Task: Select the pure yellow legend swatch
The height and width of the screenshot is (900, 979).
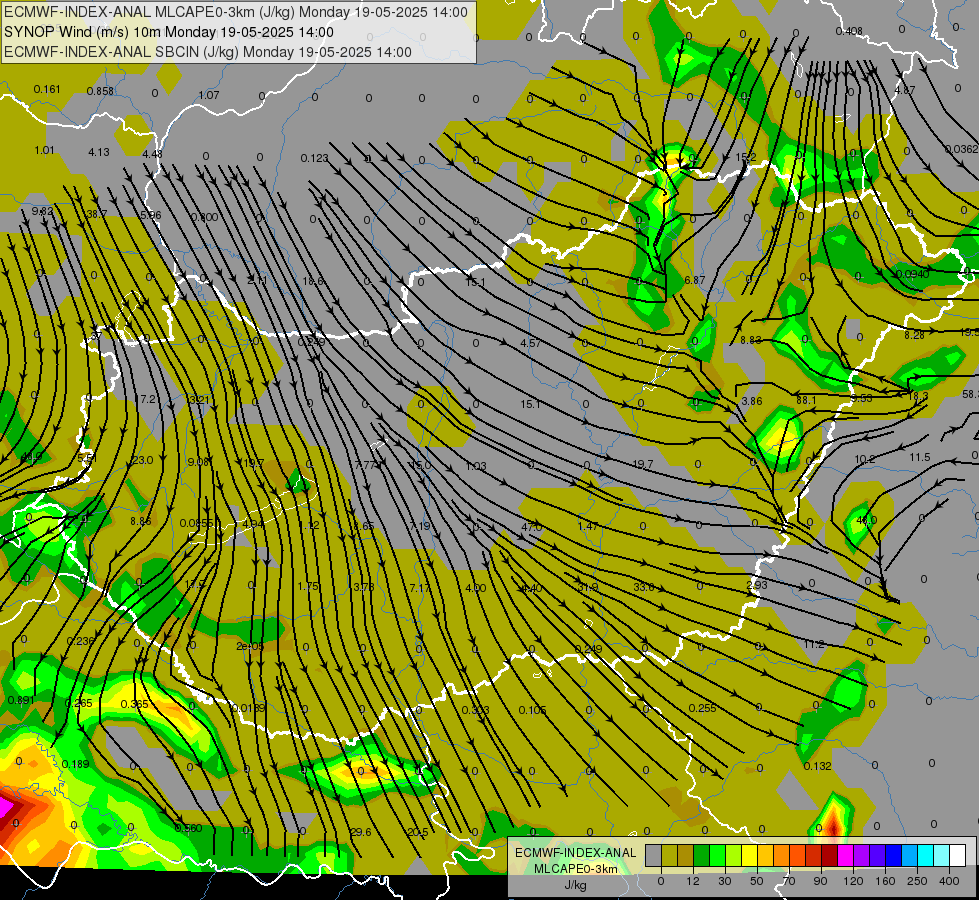Action: coord(750,856)
